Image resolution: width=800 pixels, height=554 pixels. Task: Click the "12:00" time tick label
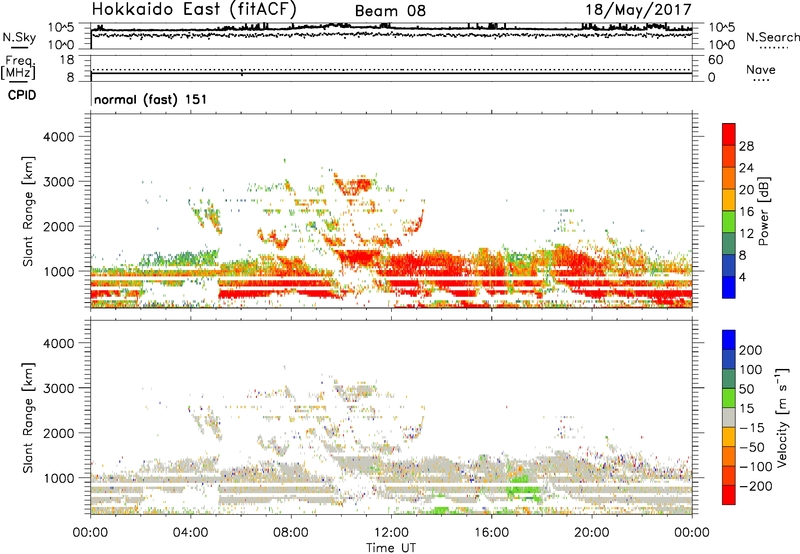point(391,533)
